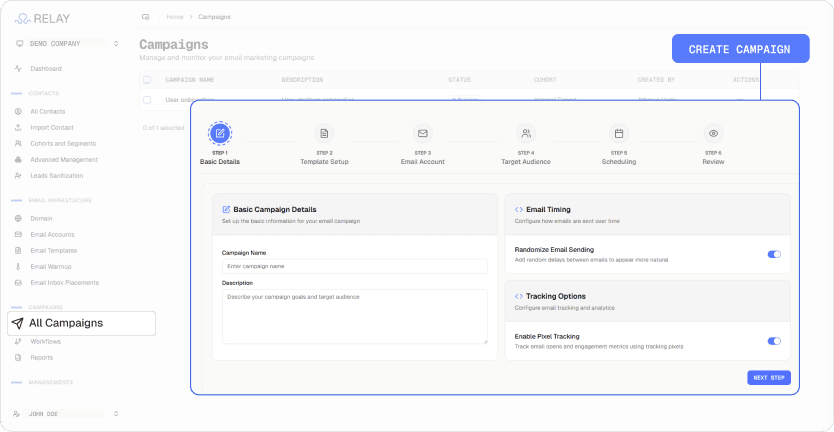Click the sidebar panel toggle icon near breadcrumb
The height and width of the screenshot is (432, 834).
pyautogui.click(x=145, y=17)
